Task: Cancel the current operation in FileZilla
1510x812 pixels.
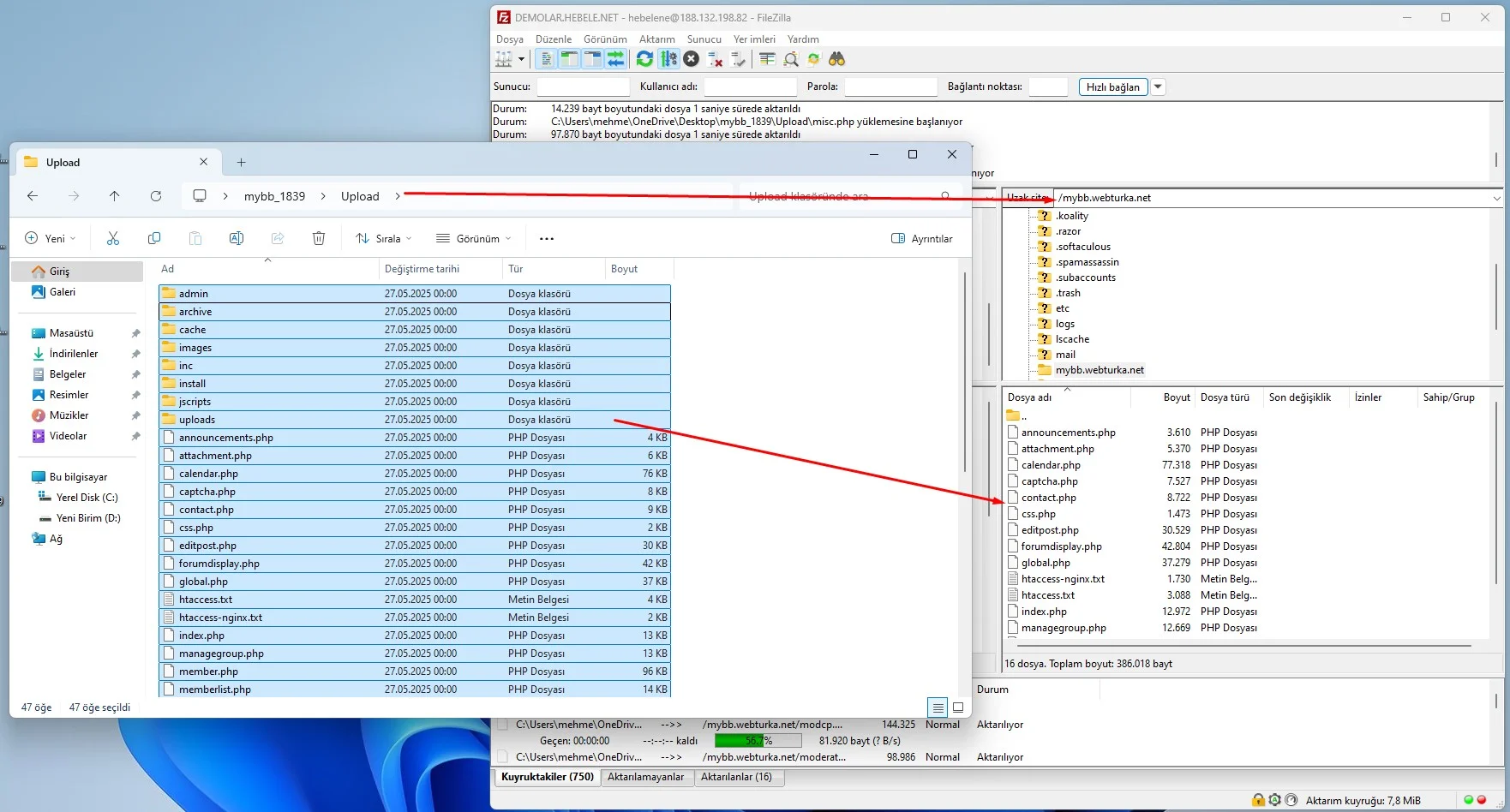Action: tap(692, 59)
